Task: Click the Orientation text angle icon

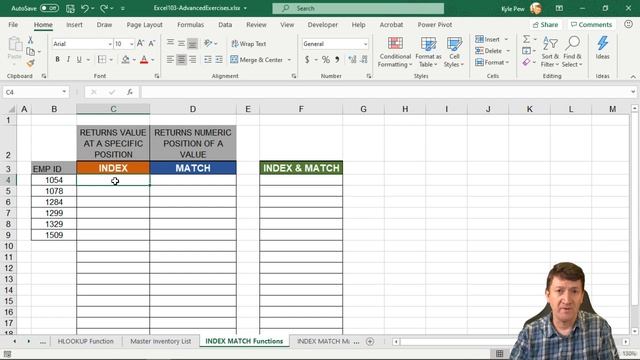Action: 208,43
